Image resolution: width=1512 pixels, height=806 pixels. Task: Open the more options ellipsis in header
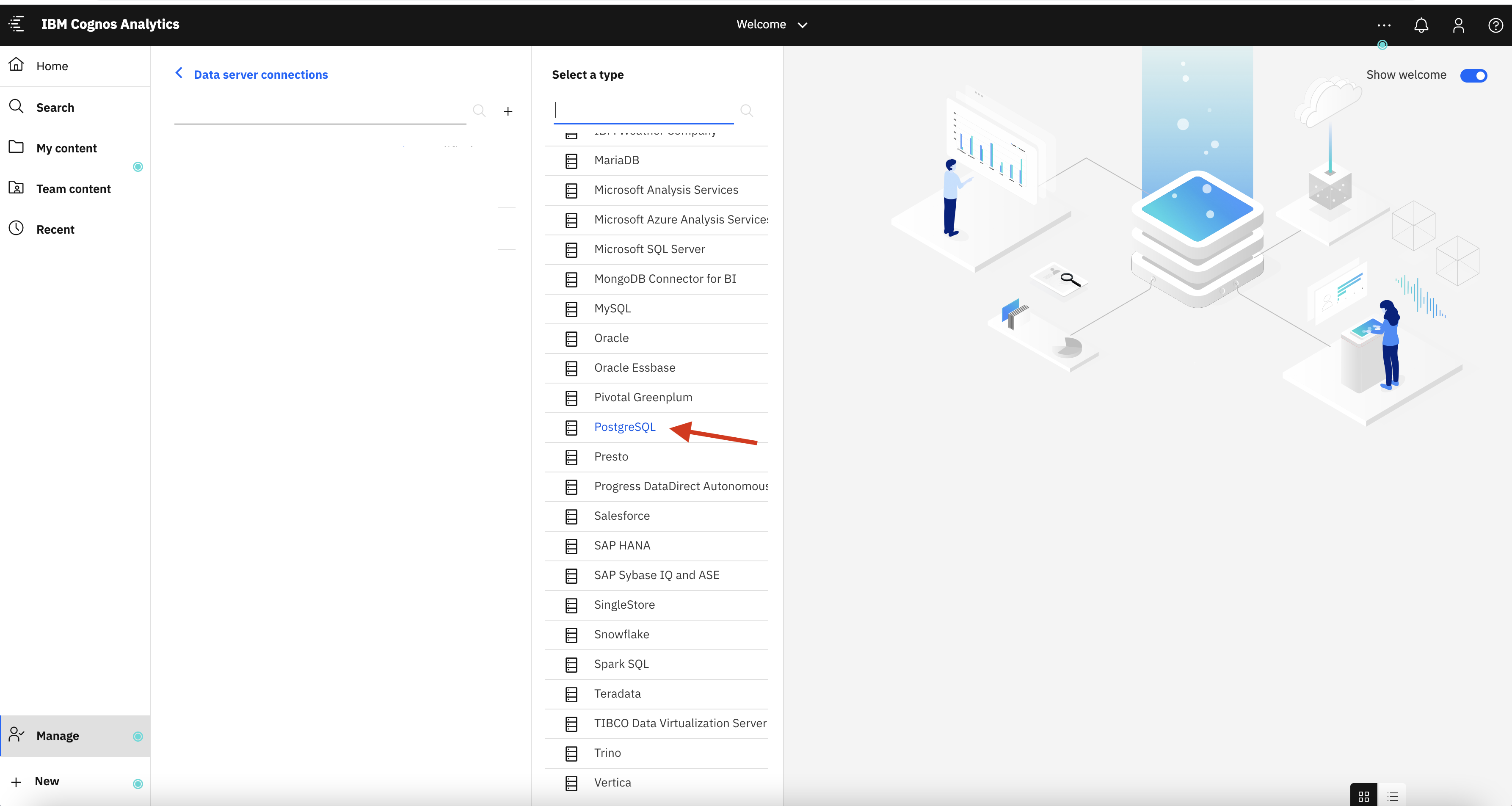pyautogui.click(x=1383, y=25)
